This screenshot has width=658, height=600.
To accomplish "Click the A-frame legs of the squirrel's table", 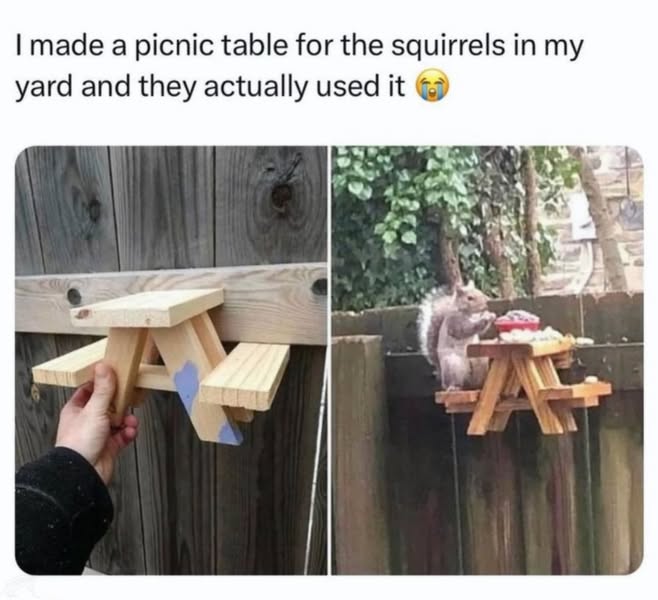I will (x=520, y=396).
